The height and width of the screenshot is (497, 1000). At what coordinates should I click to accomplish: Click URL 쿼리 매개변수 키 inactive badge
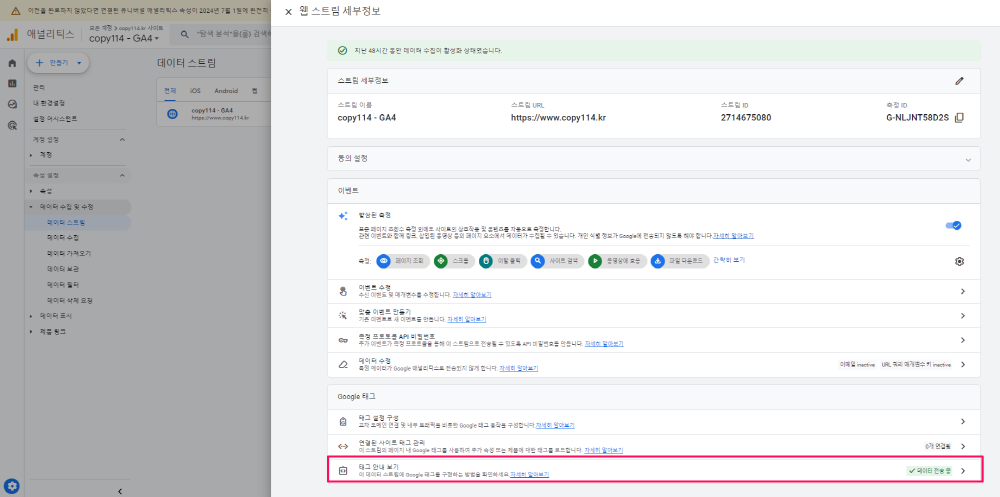(x=916, y=364)
